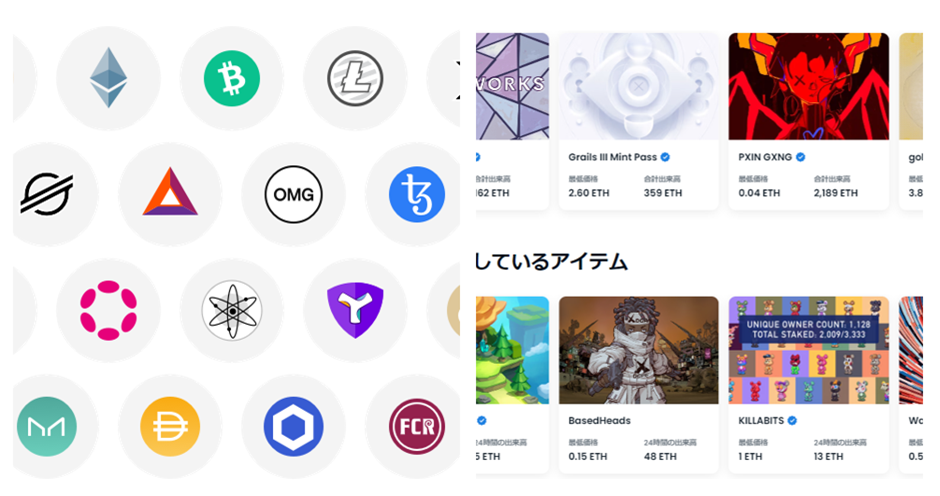
Task: Click the teal Maker icon
Action: [47, 426]
